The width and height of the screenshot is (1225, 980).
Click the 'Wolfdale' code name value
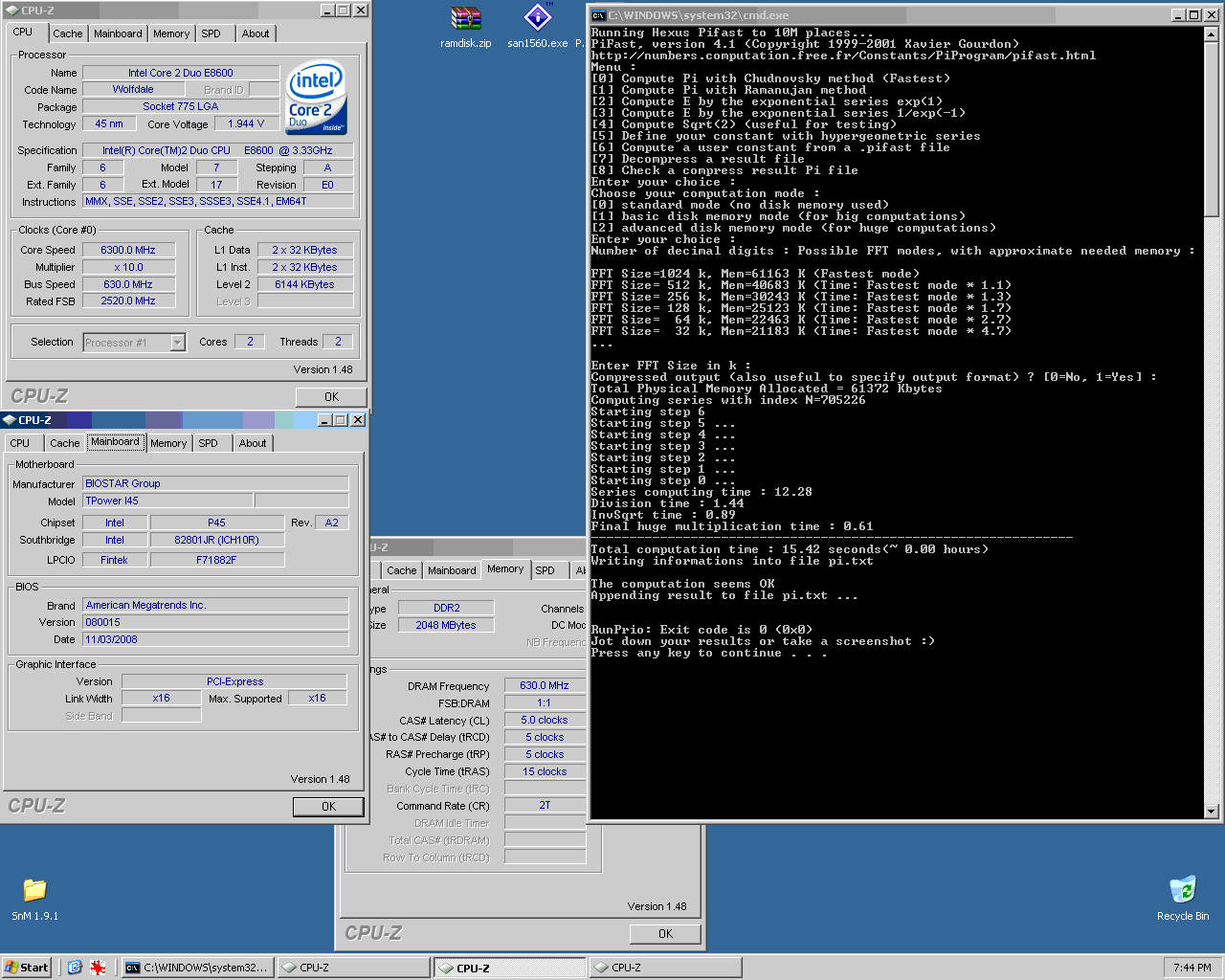point(133,90)
